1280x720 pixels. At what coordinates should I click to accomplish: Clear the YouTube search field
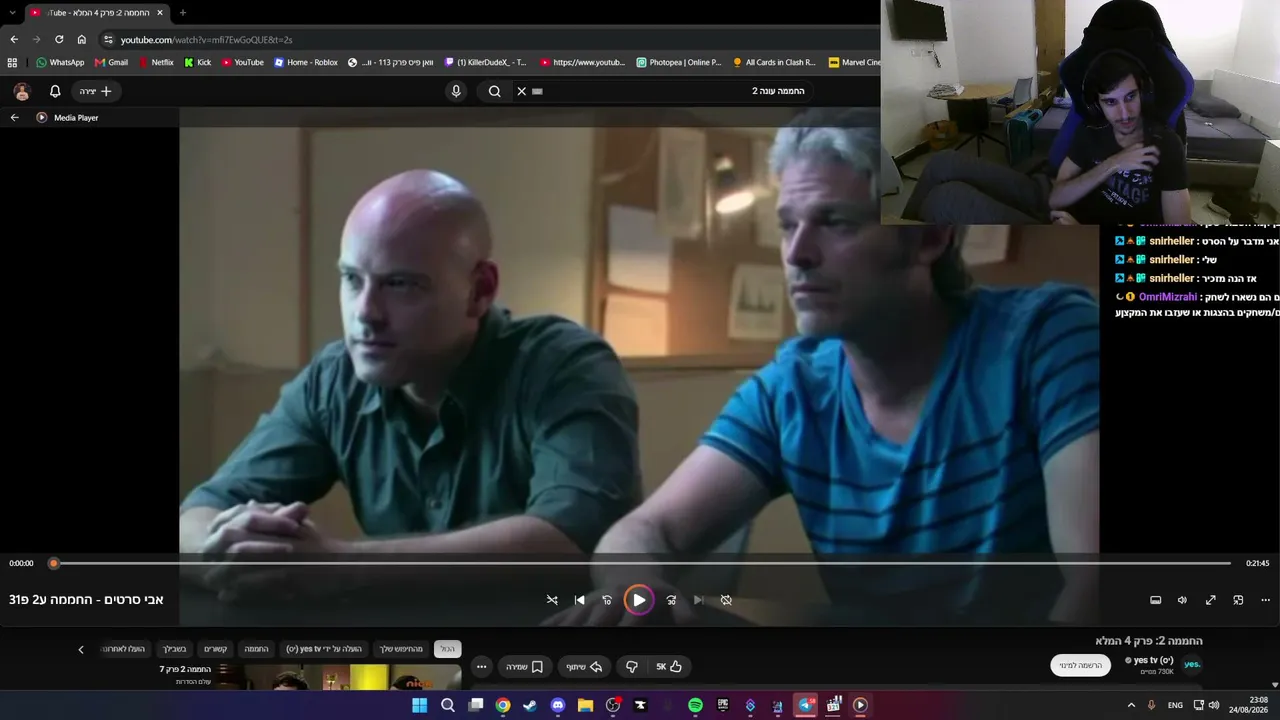tap(521, 91)
